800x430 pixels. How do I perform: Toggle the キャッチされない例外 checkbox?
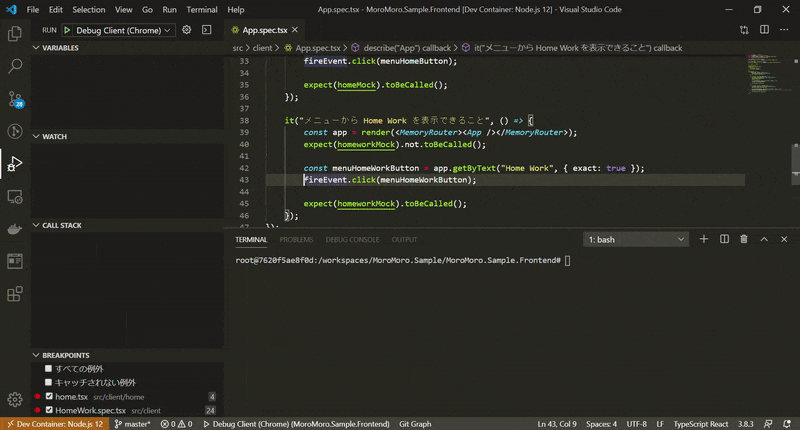click(x=49, y=382)
